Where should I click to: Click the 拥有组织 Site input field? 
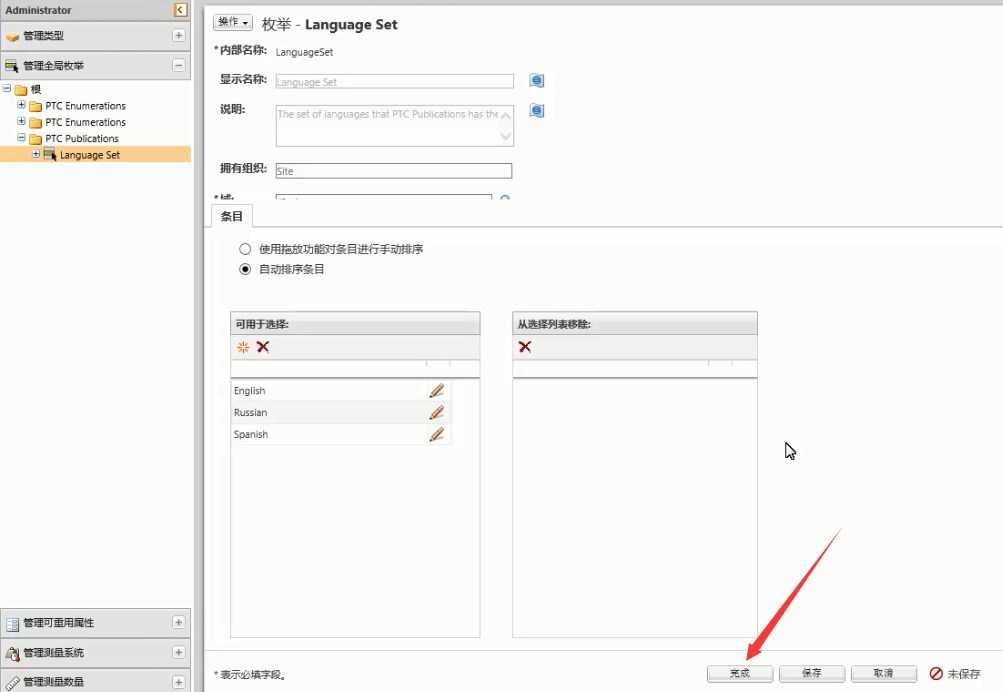point(393,171)
